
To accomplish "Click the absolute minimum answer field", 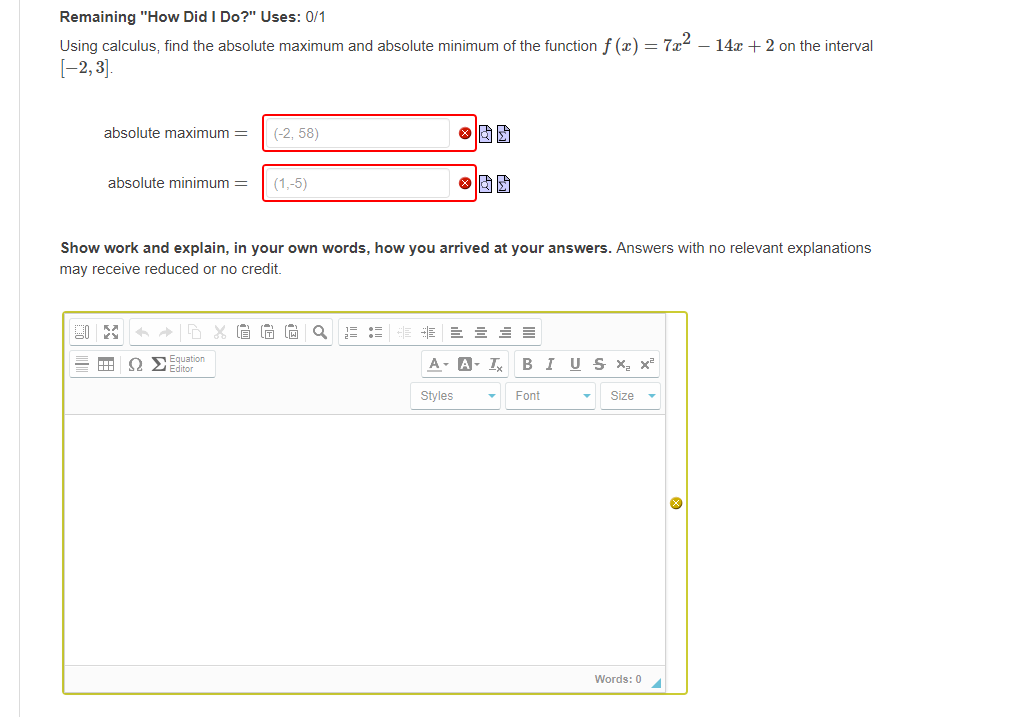I will [360, 183].
